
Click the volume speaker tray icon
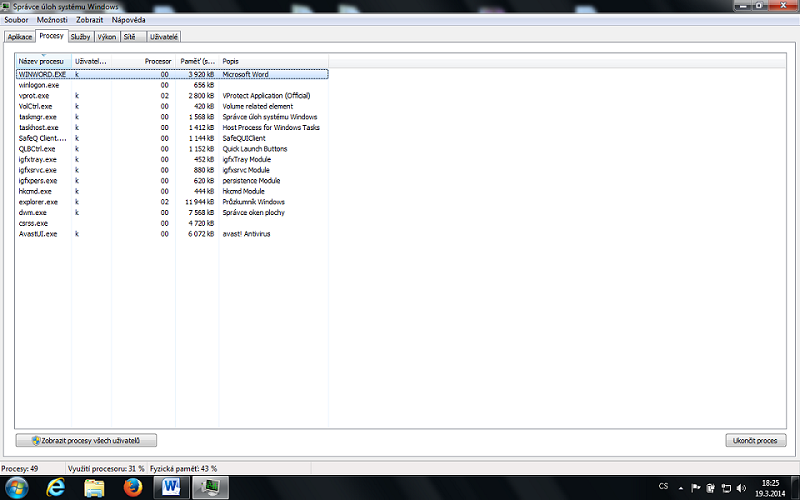click(740, 487)
